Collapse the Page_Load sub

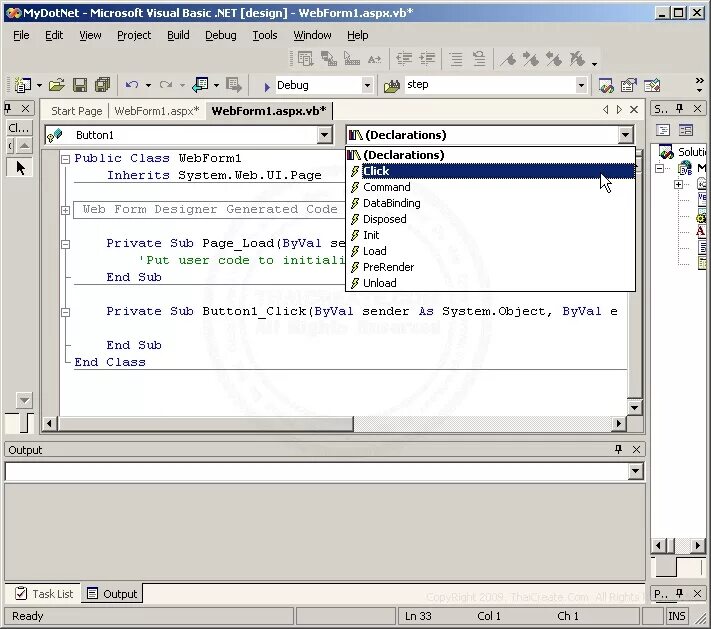coord(65,244)
